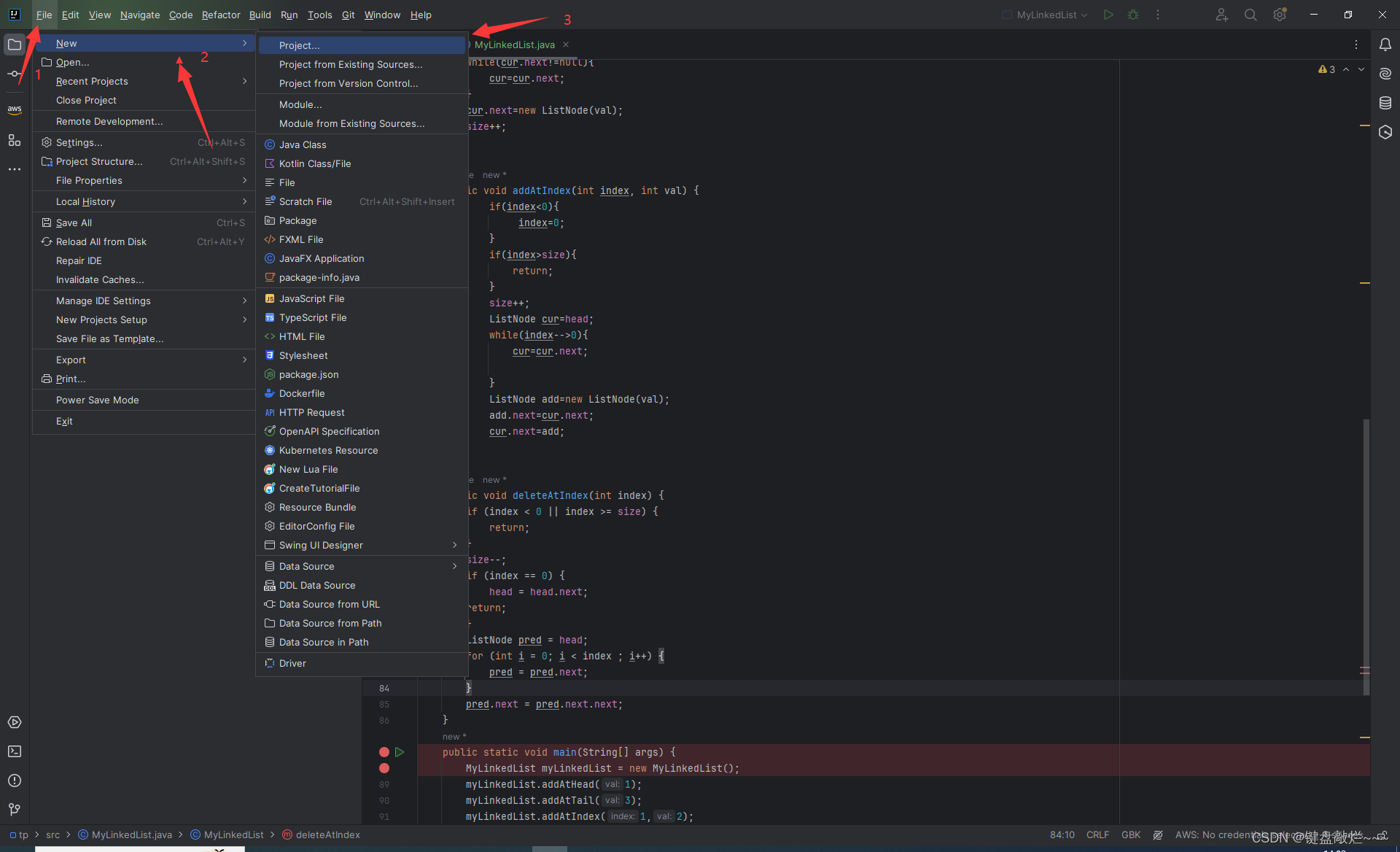Open the Terminal tool window icon
Viewport: 1400px width, 852px height.
pos(15,751)
